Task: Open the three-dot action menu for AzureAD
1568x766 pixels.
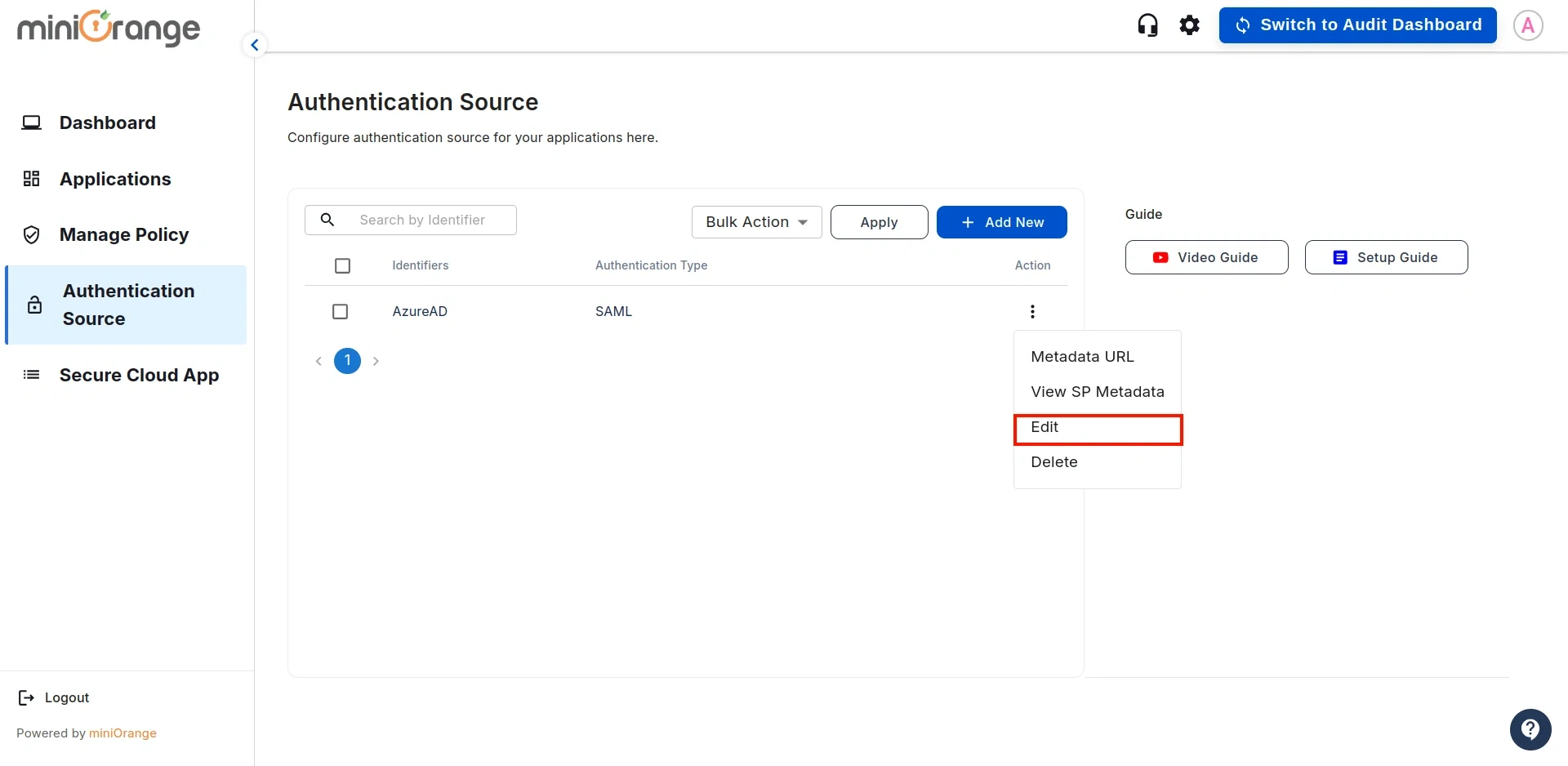Action: click(x=1032, y=311)
